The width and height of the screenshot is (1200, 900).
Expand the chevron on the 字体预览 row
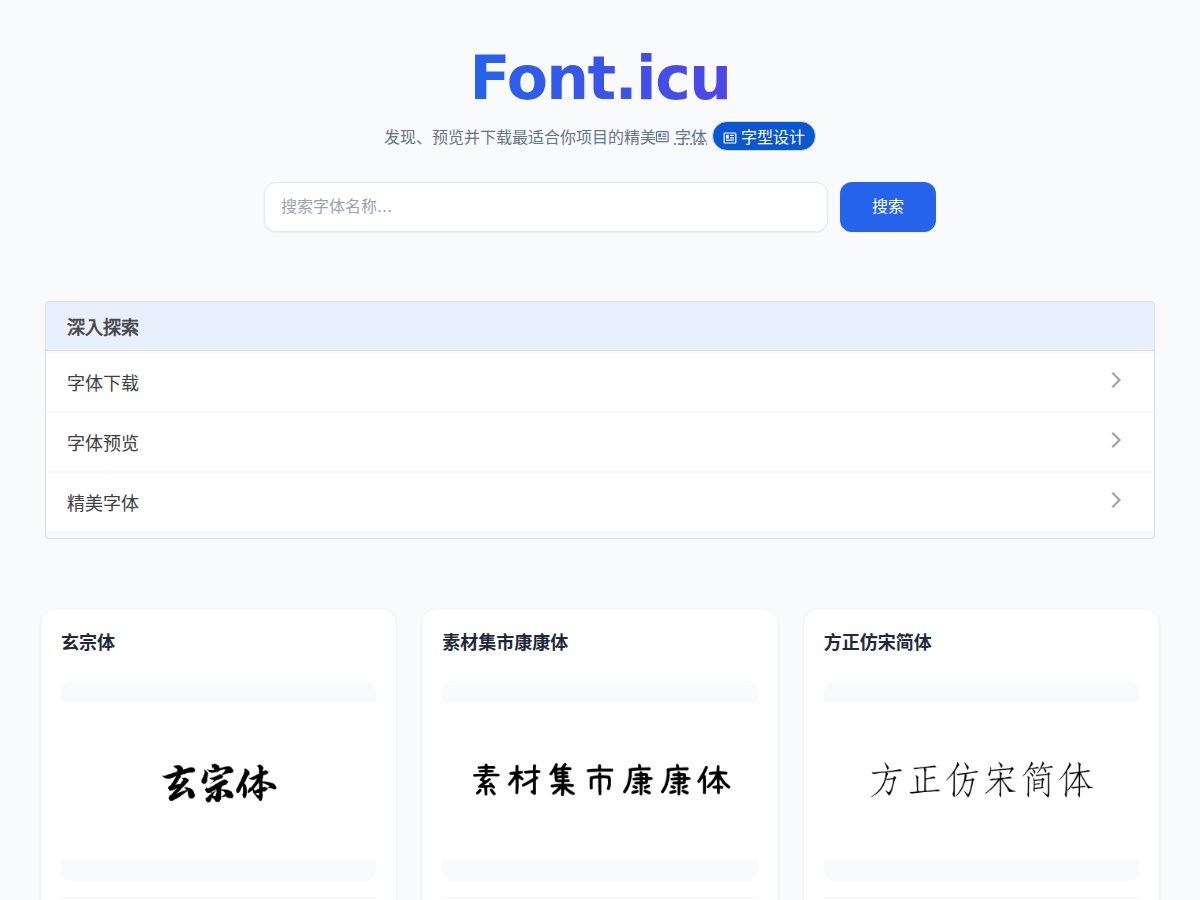click(1116, 440)
